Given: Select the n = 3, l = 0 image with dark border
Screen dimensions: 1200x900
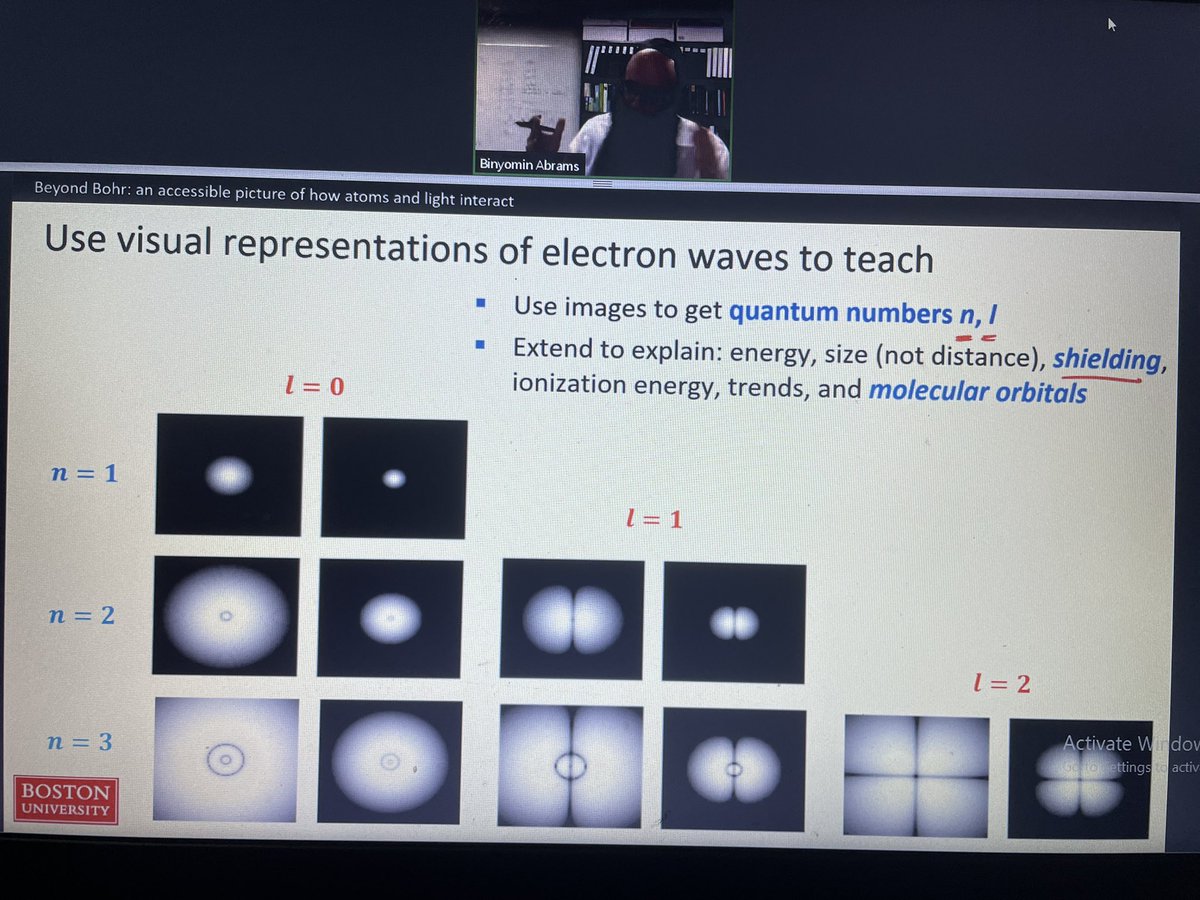Looking at the screenshot, I should [x=390, y=762].
